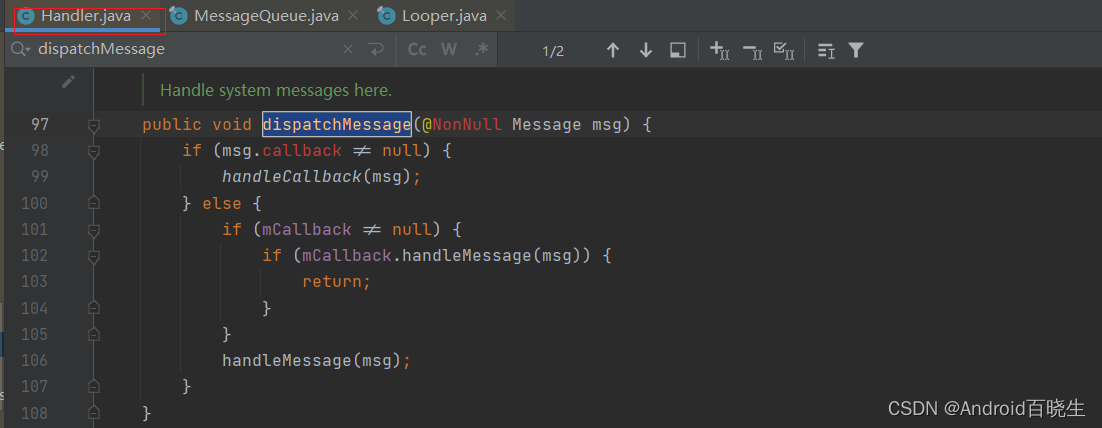Open the search filter funnel icon
The image size is (1102, 428).
click(x=855, y=50)
